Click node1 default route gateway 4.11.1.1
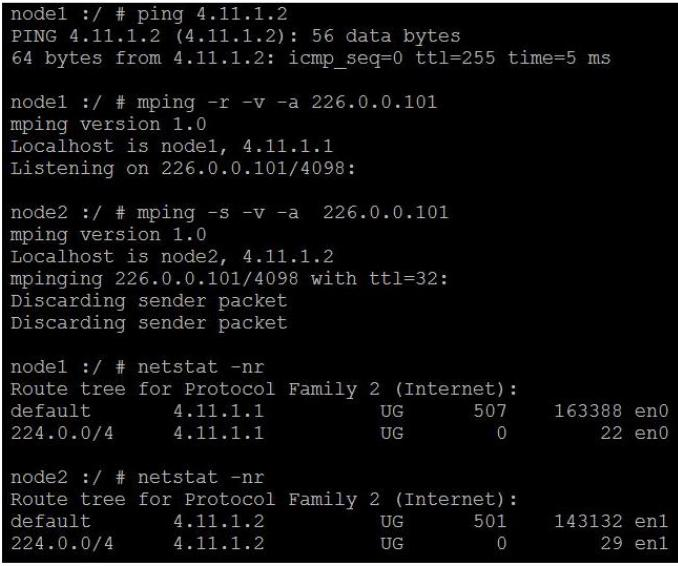The width and height of the screenshot is (678, 566). pyautogui.click(x=219, y=411)
